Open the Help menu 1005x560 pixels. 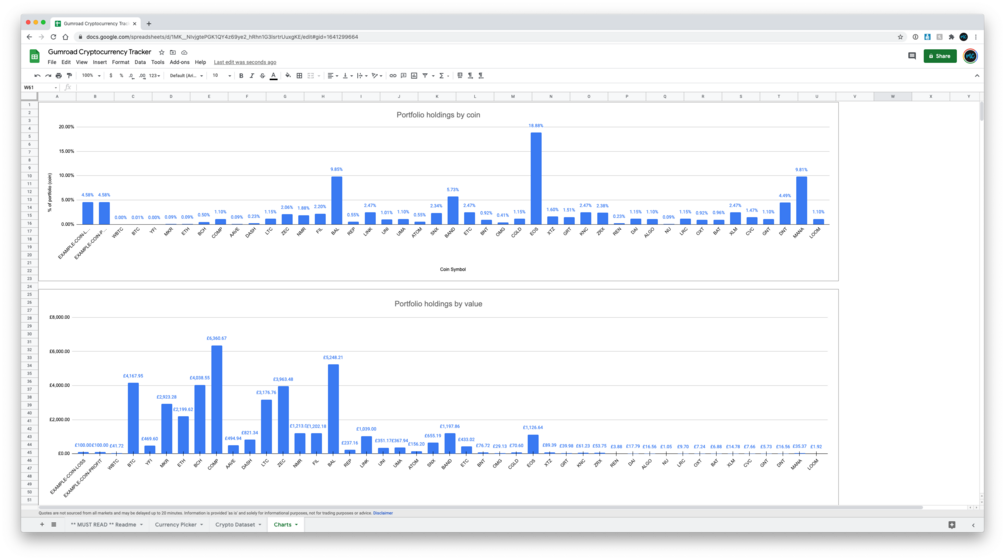tap(201, 62)
